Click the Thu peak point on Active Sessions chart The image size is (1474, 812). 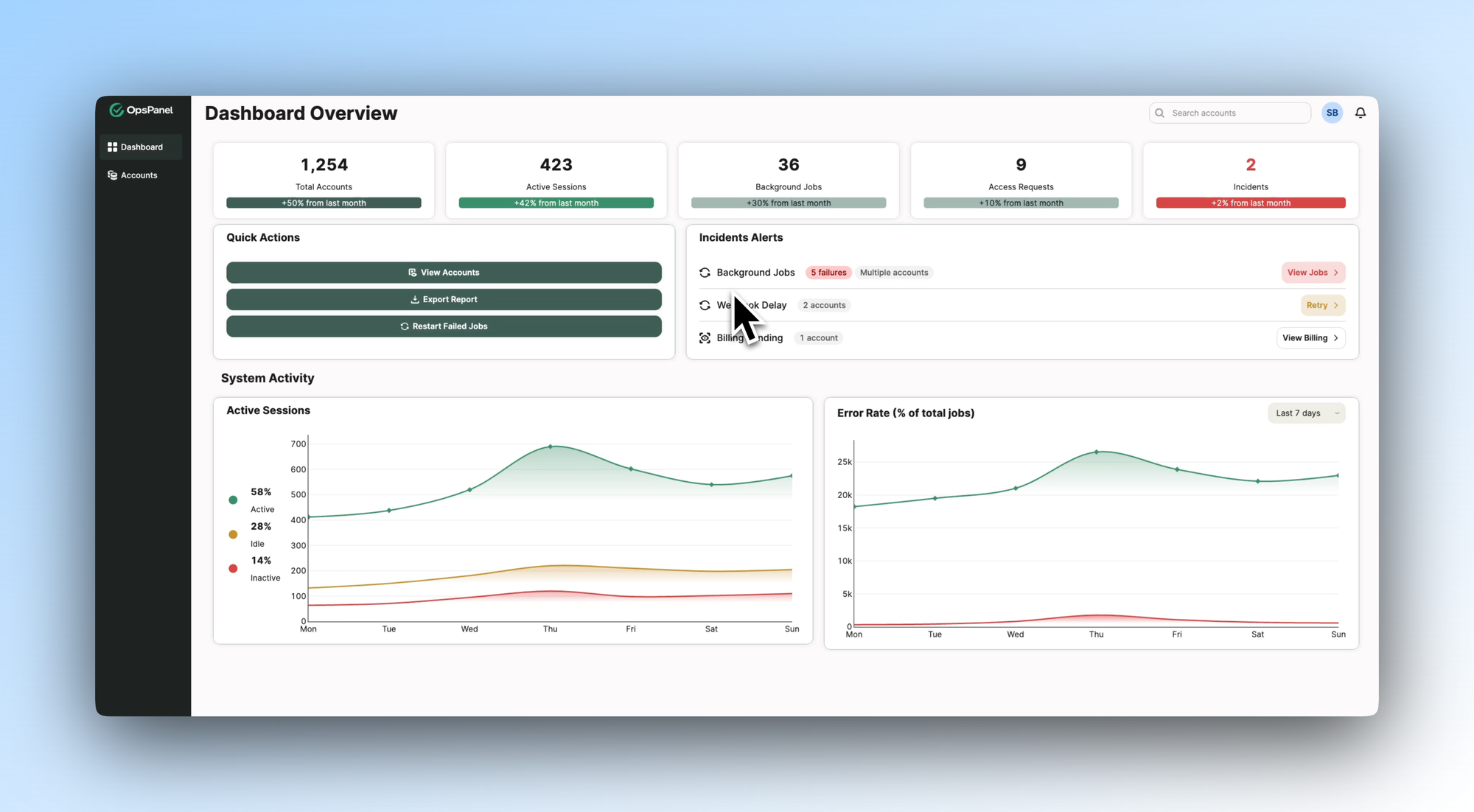click(x=551, y=447)
